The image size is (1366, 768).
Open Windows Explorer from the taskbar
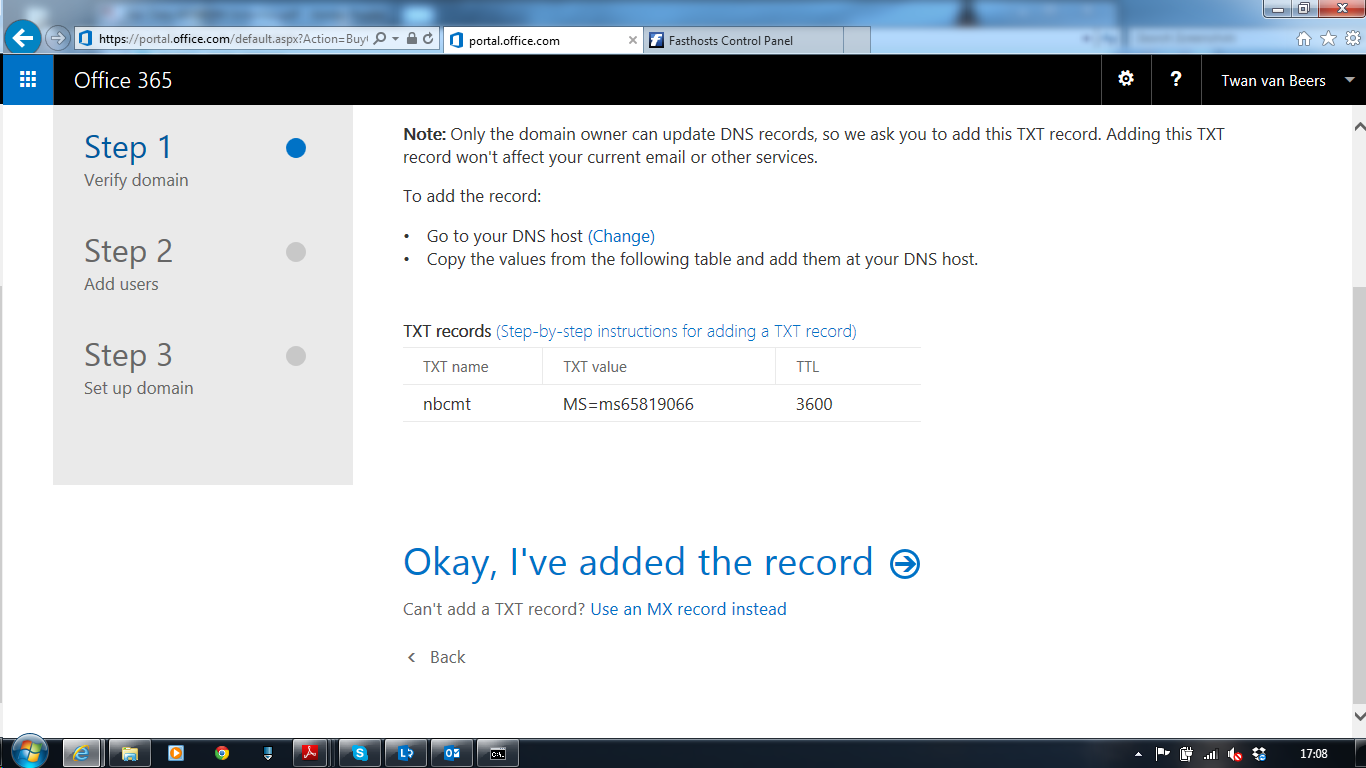(x=129, y=753)
